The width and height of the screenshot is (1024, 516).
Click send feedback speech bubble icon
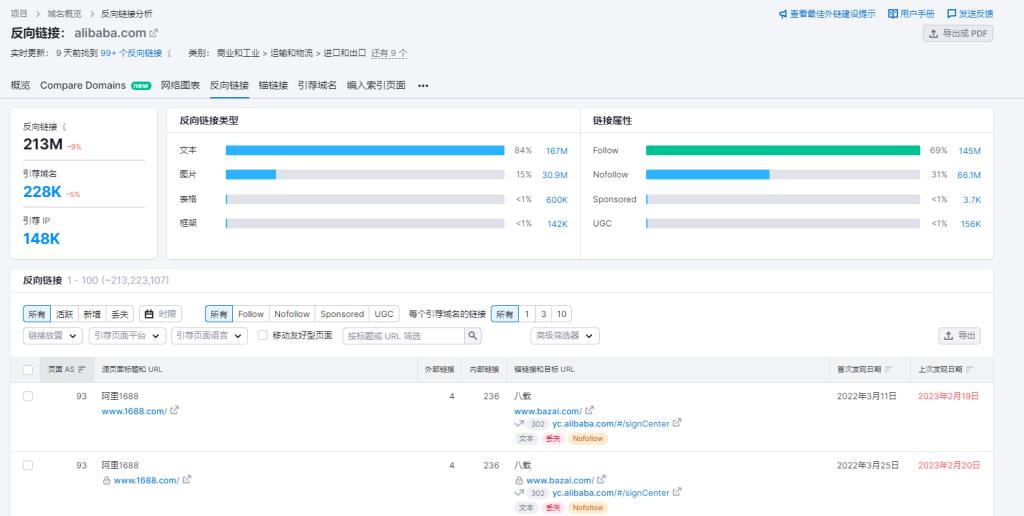[x=952, y=14]
